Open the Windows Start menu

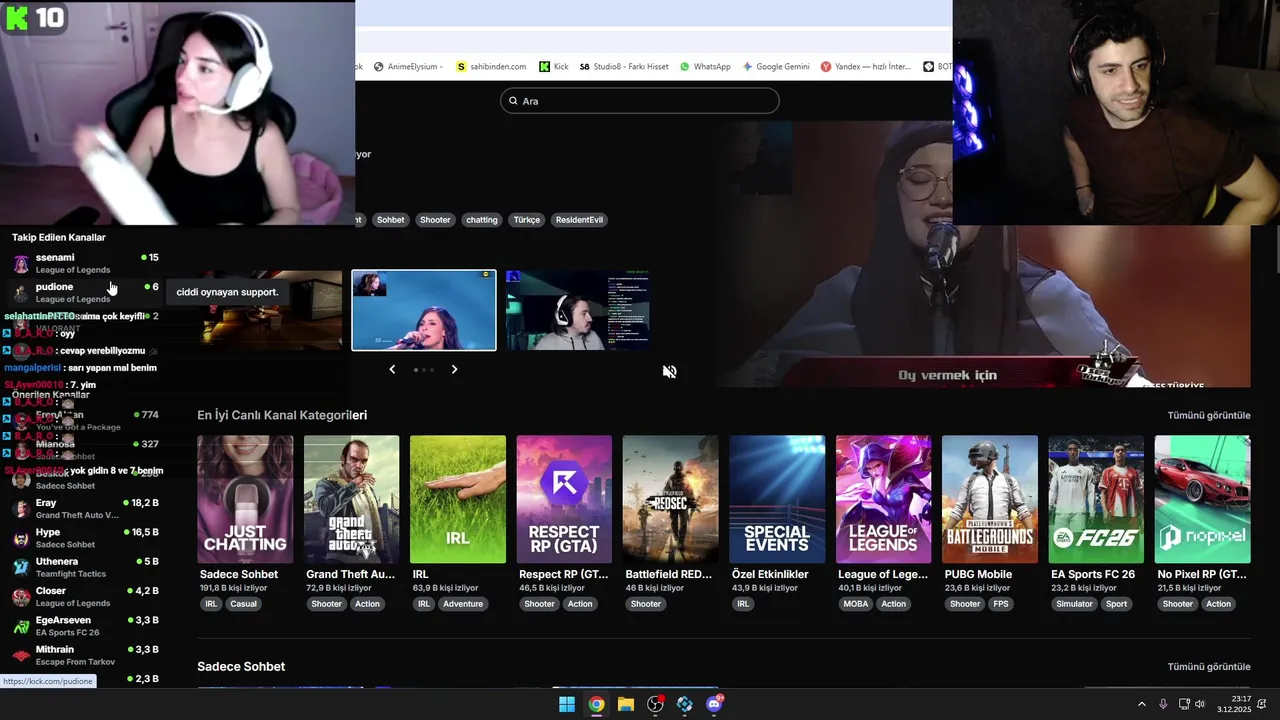click(567, 704)
